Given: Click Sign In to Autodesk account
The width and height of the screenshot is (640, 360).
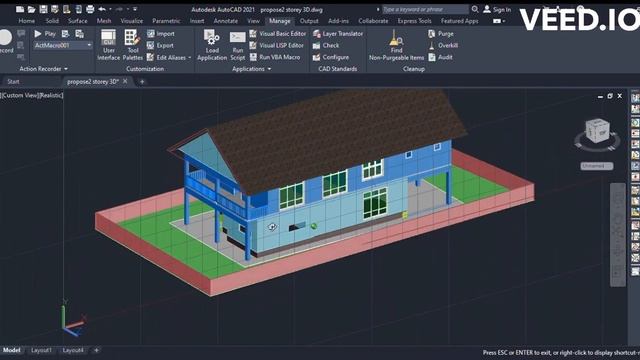Looking at the screenshot, I should (x=497, y=9).
